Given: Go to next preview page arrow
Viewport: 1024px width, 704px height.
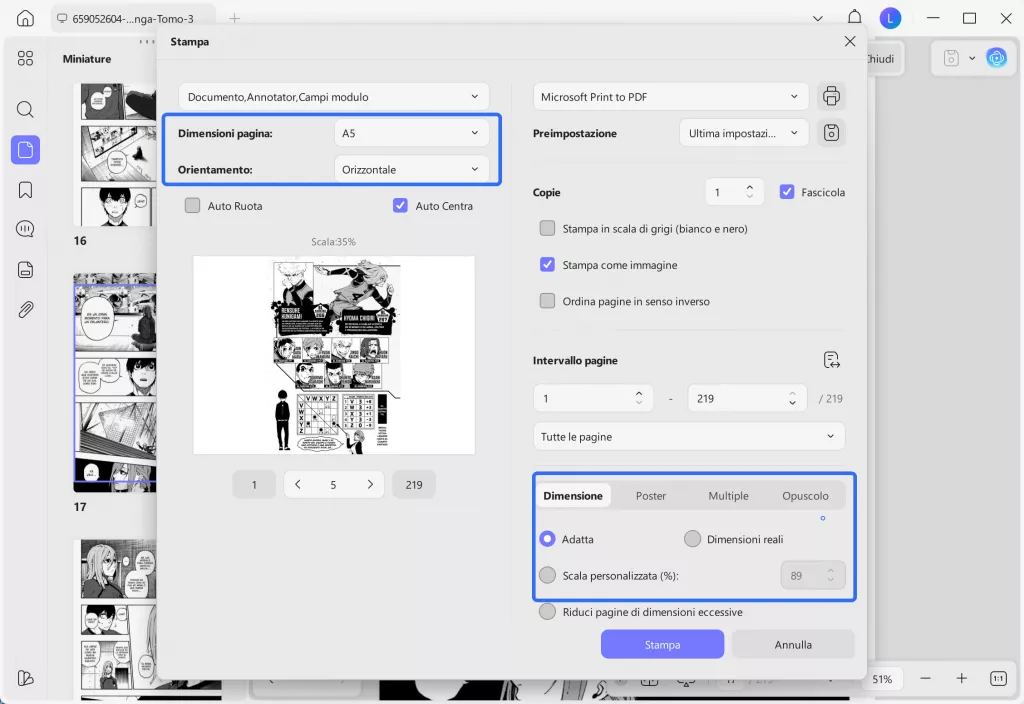Looking at the screenshot, I should tap(370, 485).
